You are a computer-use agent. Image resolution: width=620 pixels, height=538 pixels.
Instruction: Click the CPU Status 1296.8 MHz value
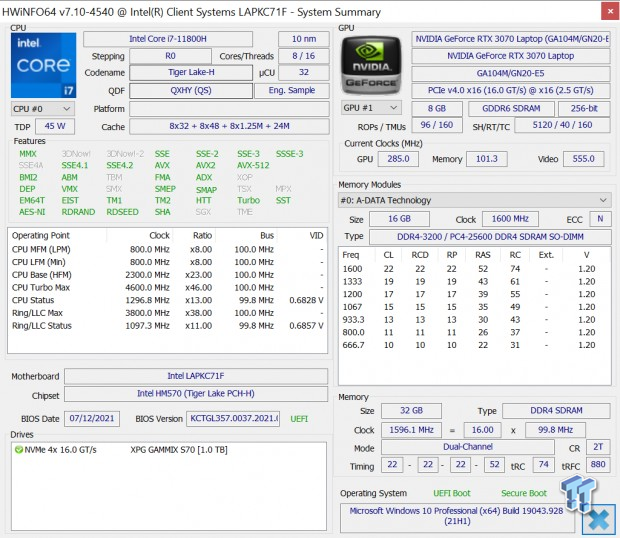(147, 300)
